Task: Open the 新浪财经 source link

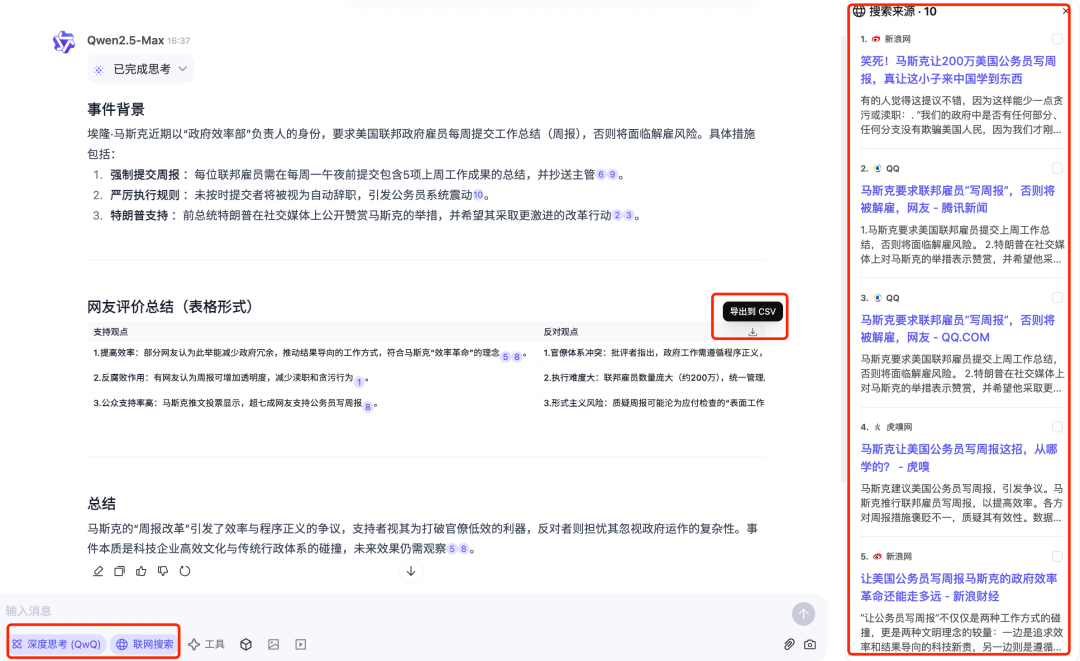Action: point(959,587)
